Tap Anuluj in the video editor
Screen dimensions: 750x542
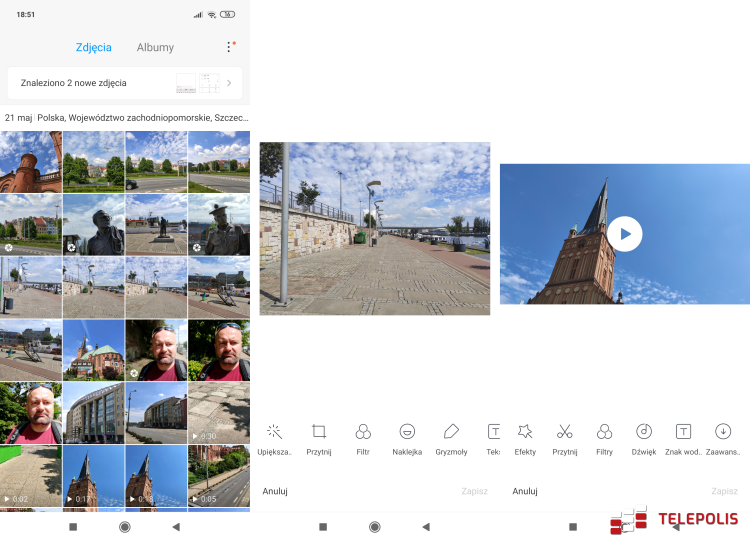(x=525, y=491)
